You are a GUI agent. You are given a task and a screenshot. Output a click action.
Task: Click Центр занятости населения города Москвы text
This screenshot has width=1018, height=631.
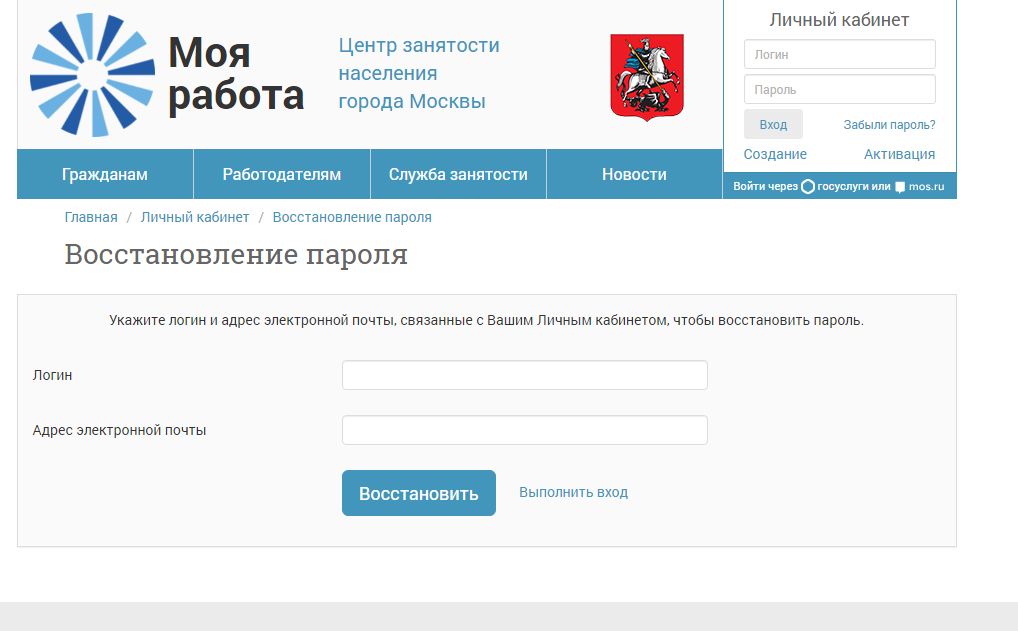click(x=419, y=73)
